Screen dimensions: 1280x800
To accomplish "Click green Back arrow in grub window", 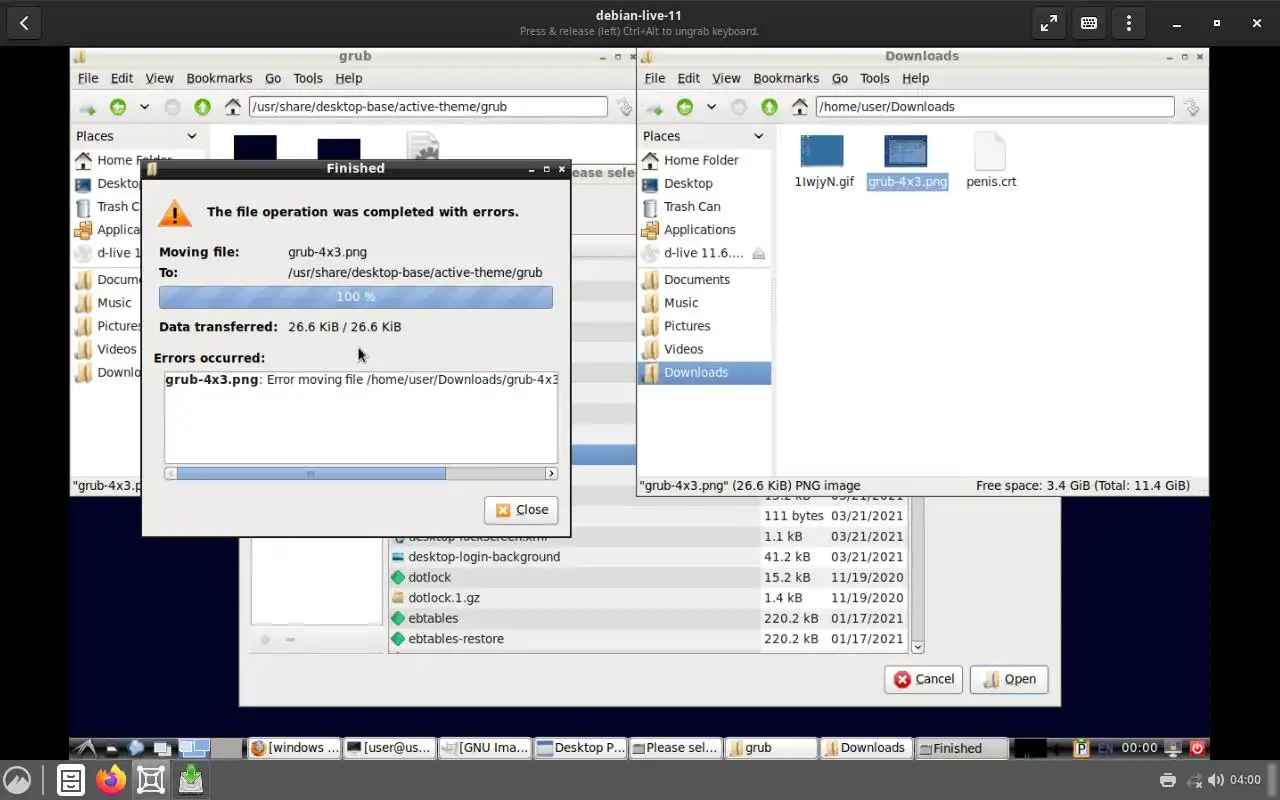I will (118, 107).
